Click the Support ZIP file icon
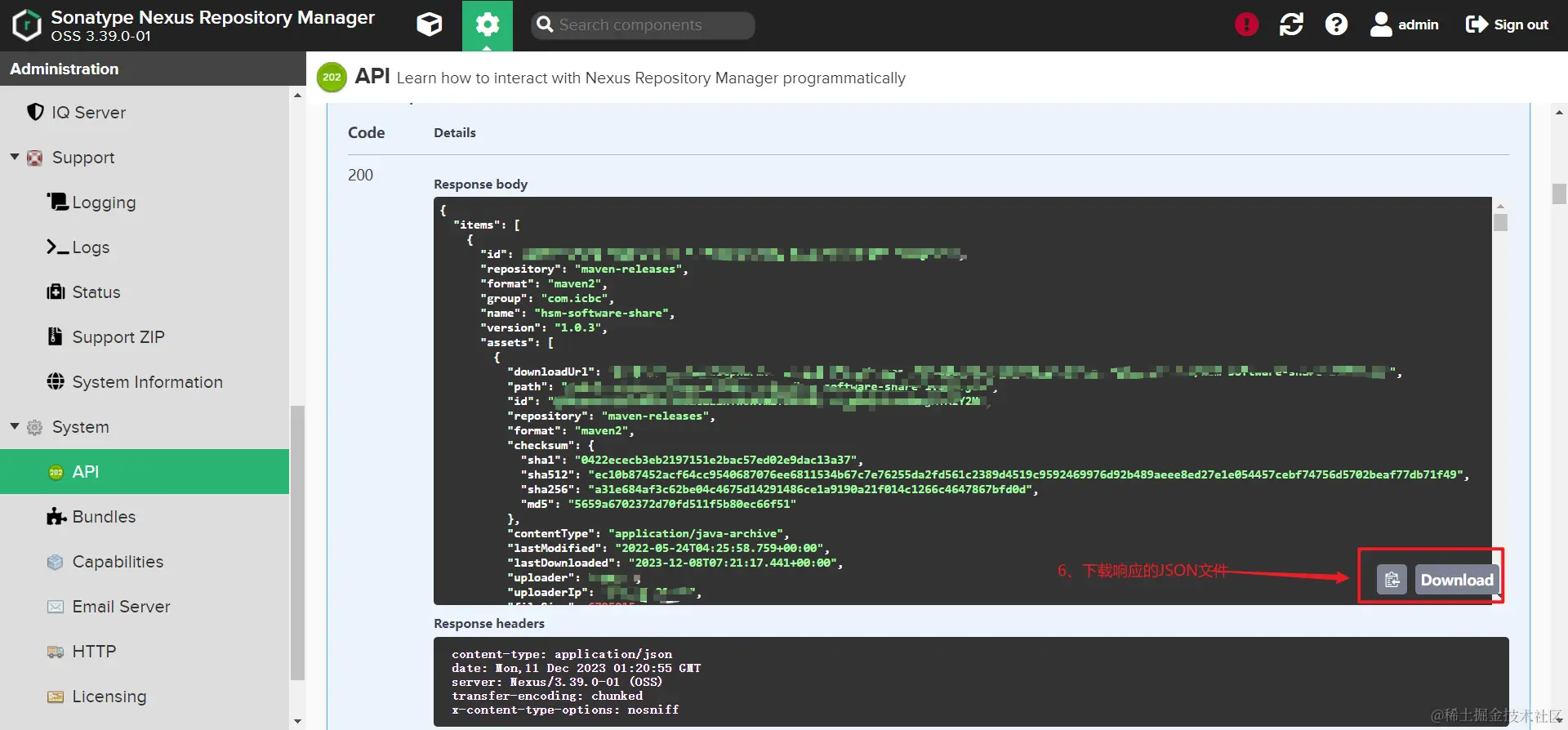Viewport: 1568px width, 730px height. pos(55,336)
